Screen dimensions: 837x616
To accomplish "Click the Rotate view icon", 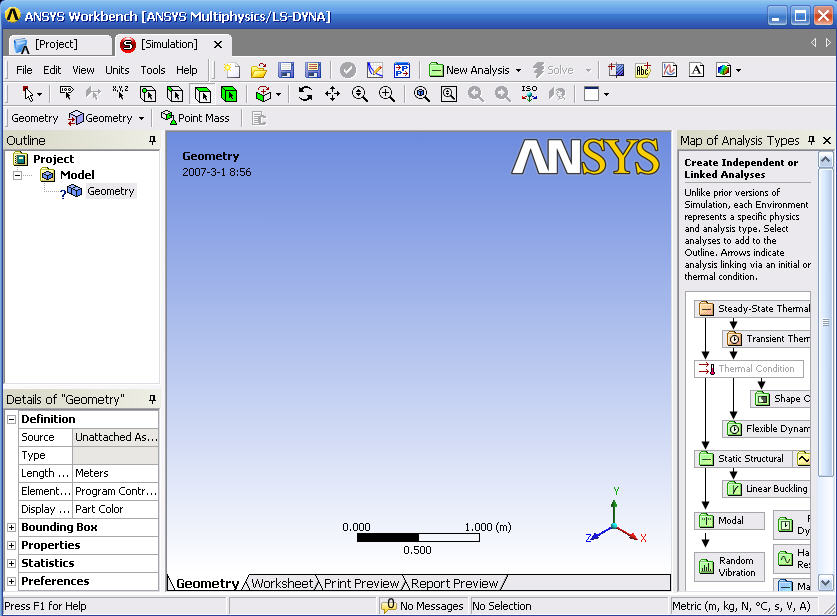I will pos(305,94).
